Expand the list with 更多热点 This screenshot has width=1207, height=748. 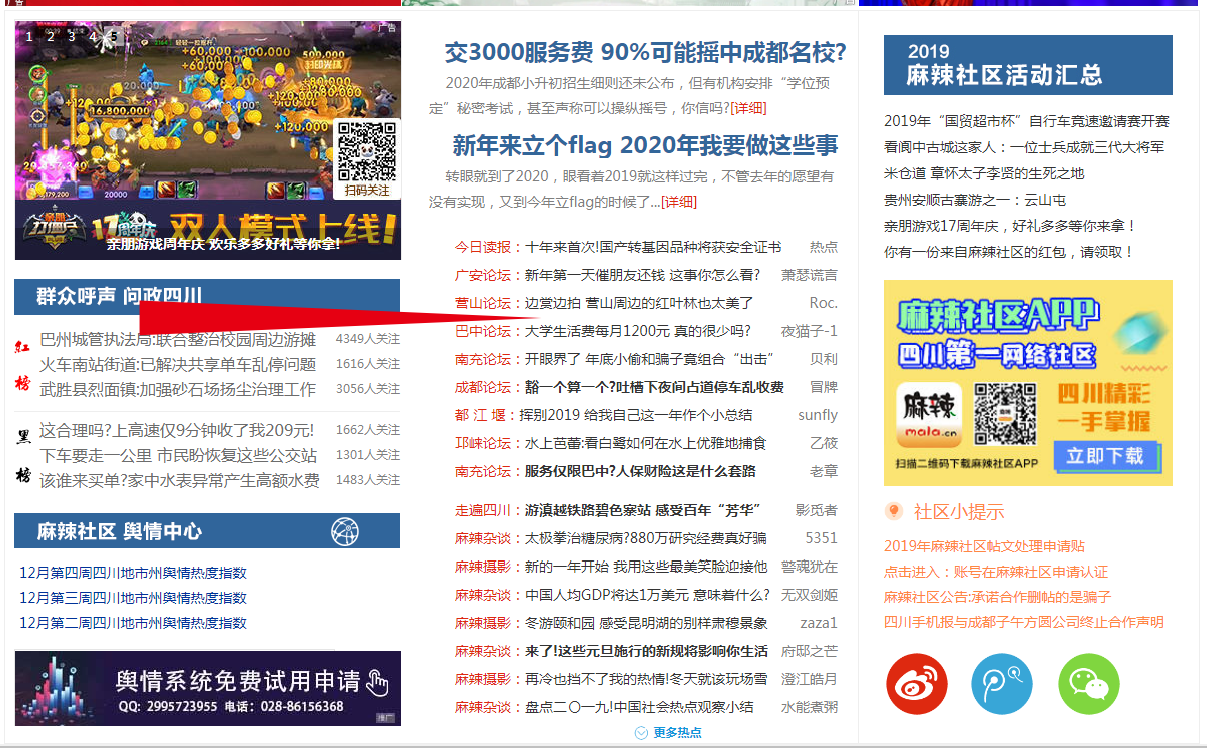pos(668,732)
